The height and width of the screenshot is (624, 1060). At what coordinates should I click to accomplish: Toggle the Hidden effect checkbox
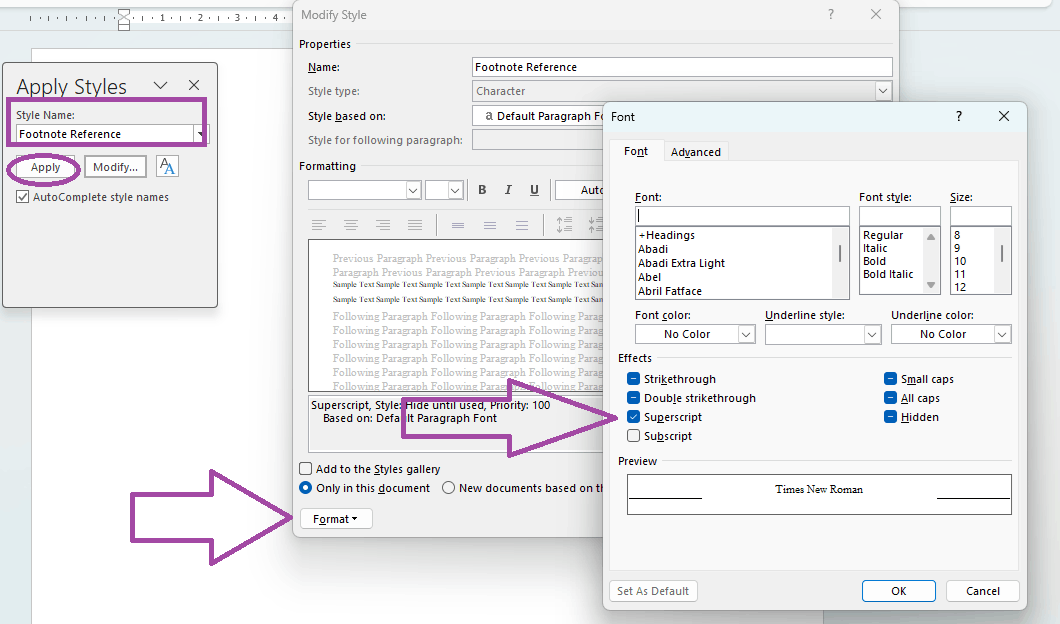(890, 416)
